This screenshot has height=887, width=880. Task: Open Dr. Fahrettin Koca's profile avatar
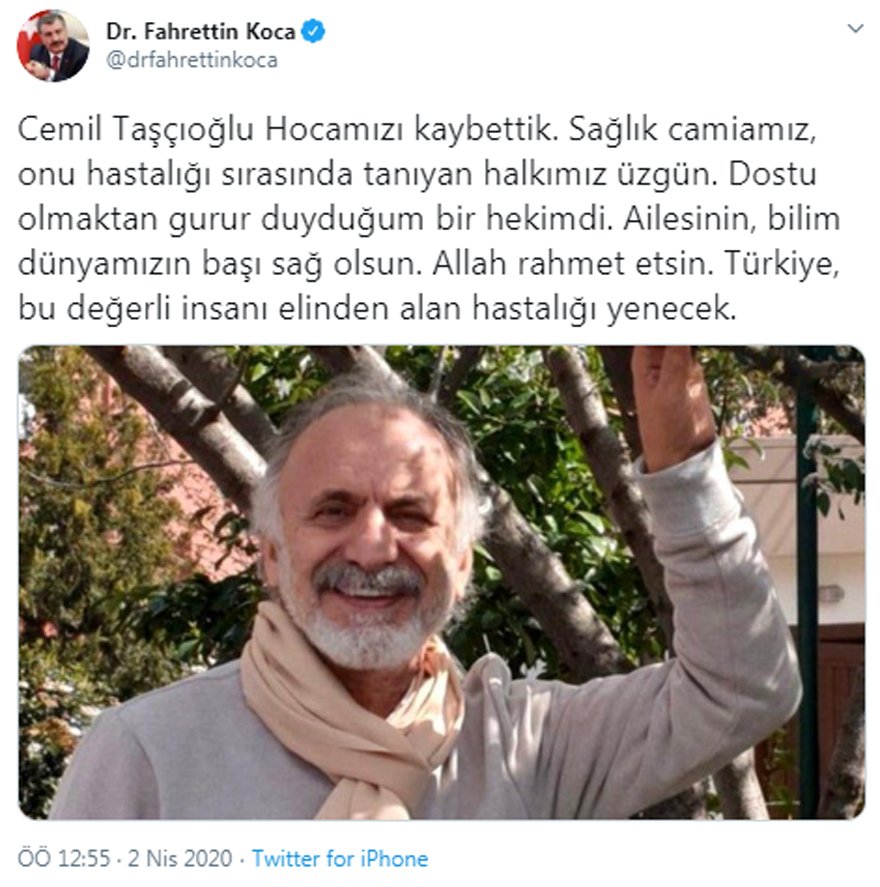[53, 46]
